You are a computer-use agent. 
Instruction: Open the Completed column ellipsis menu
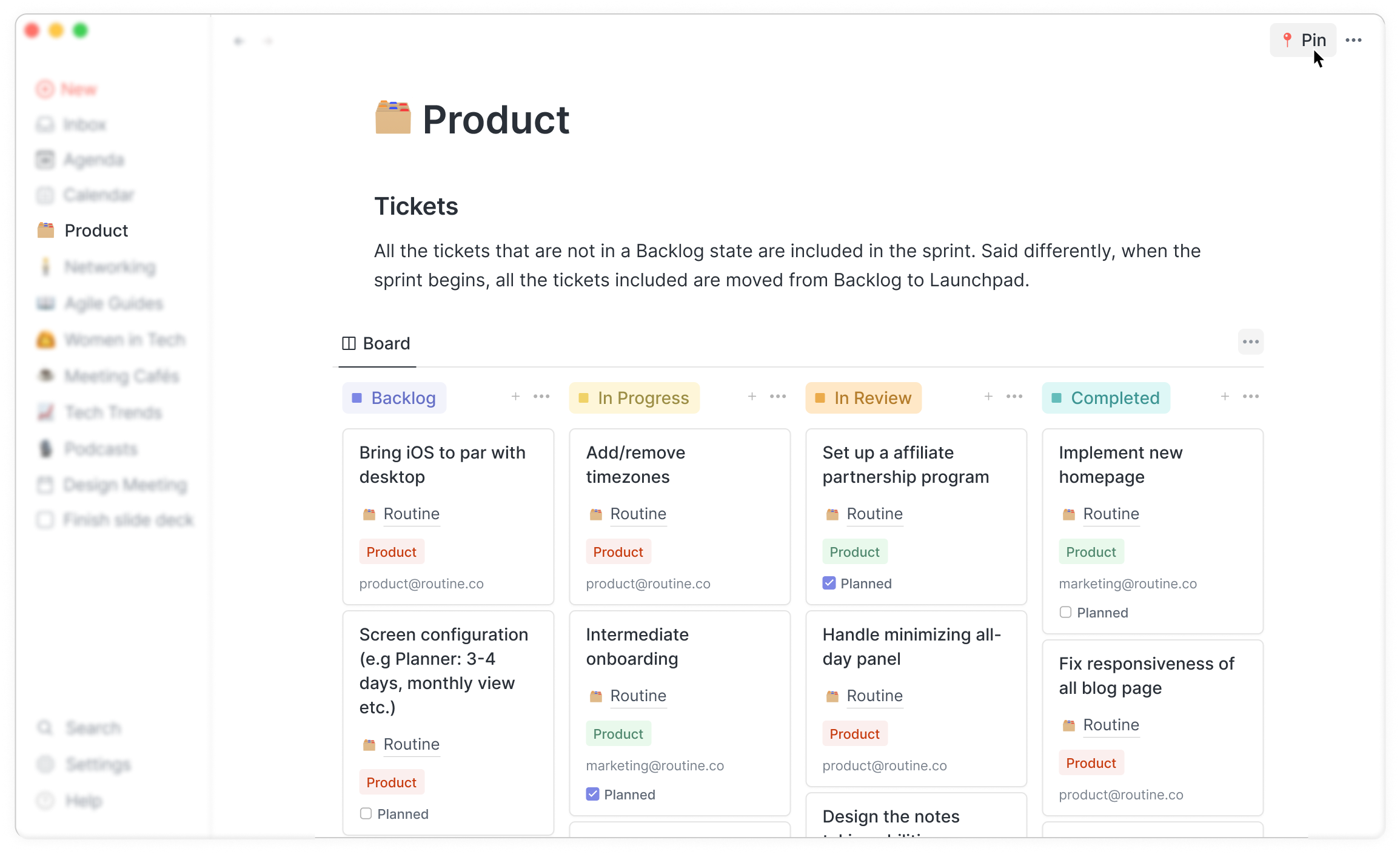[x=1251, y=397]
